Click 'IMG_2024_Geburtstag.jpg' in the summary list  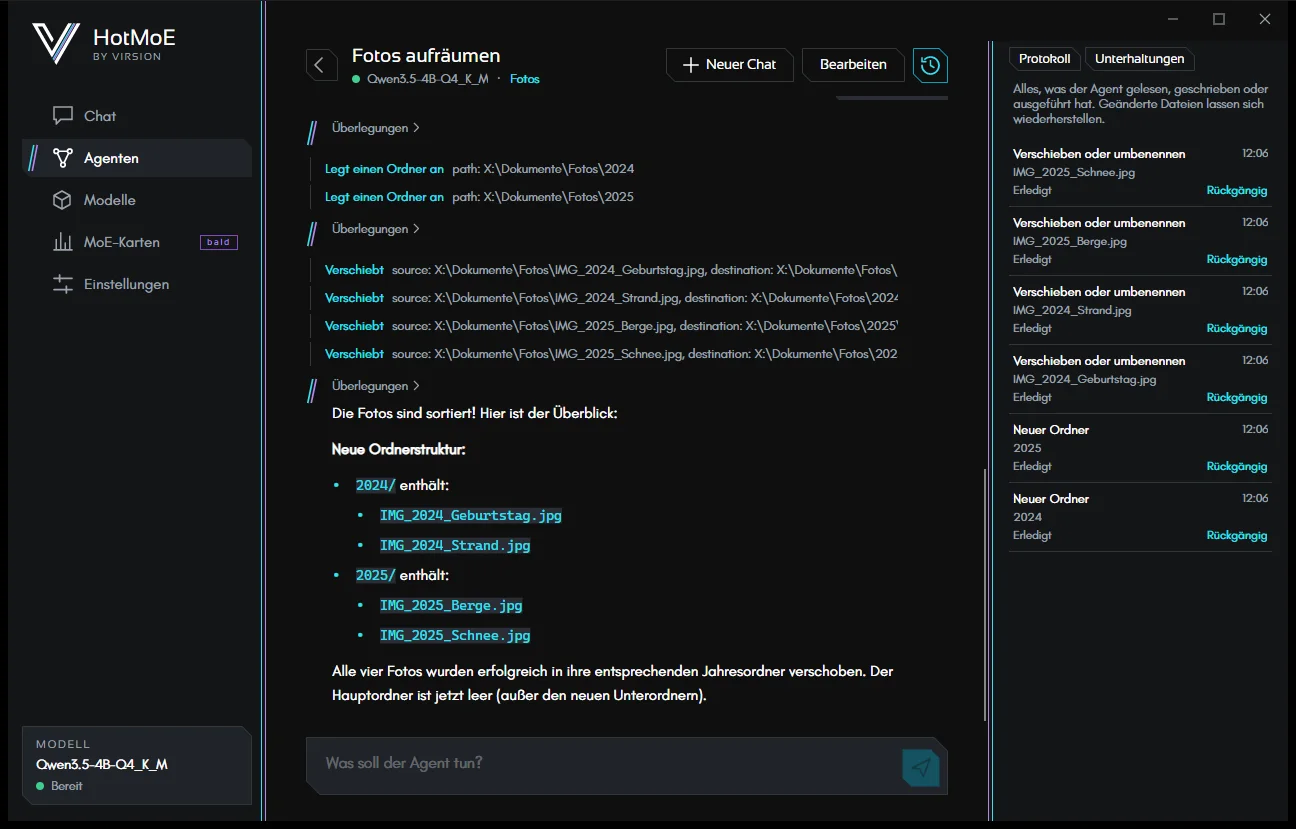tap(471, 515)
